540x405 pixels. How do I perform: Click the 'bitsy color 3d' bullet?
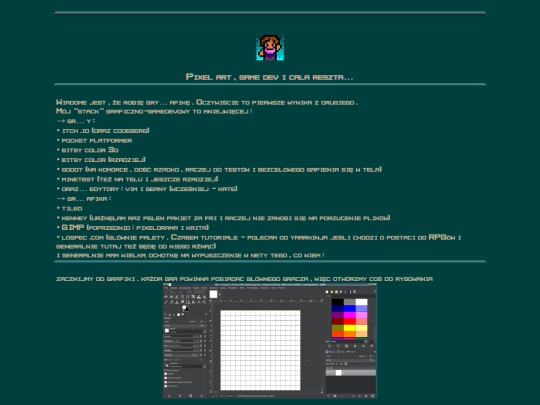pyautogui.click(x=87, y=150)
